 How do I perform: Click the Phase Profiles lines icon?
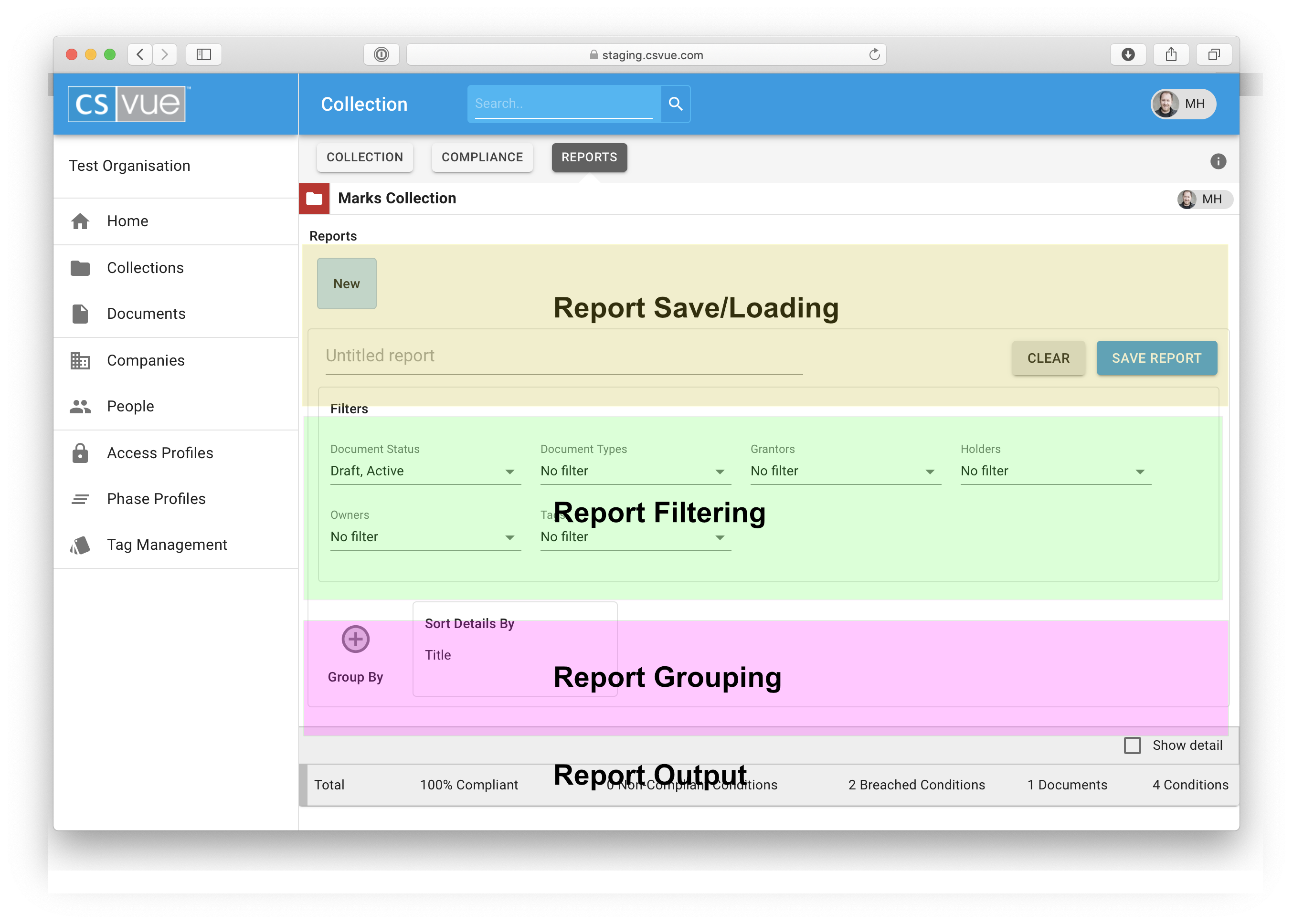80,499
